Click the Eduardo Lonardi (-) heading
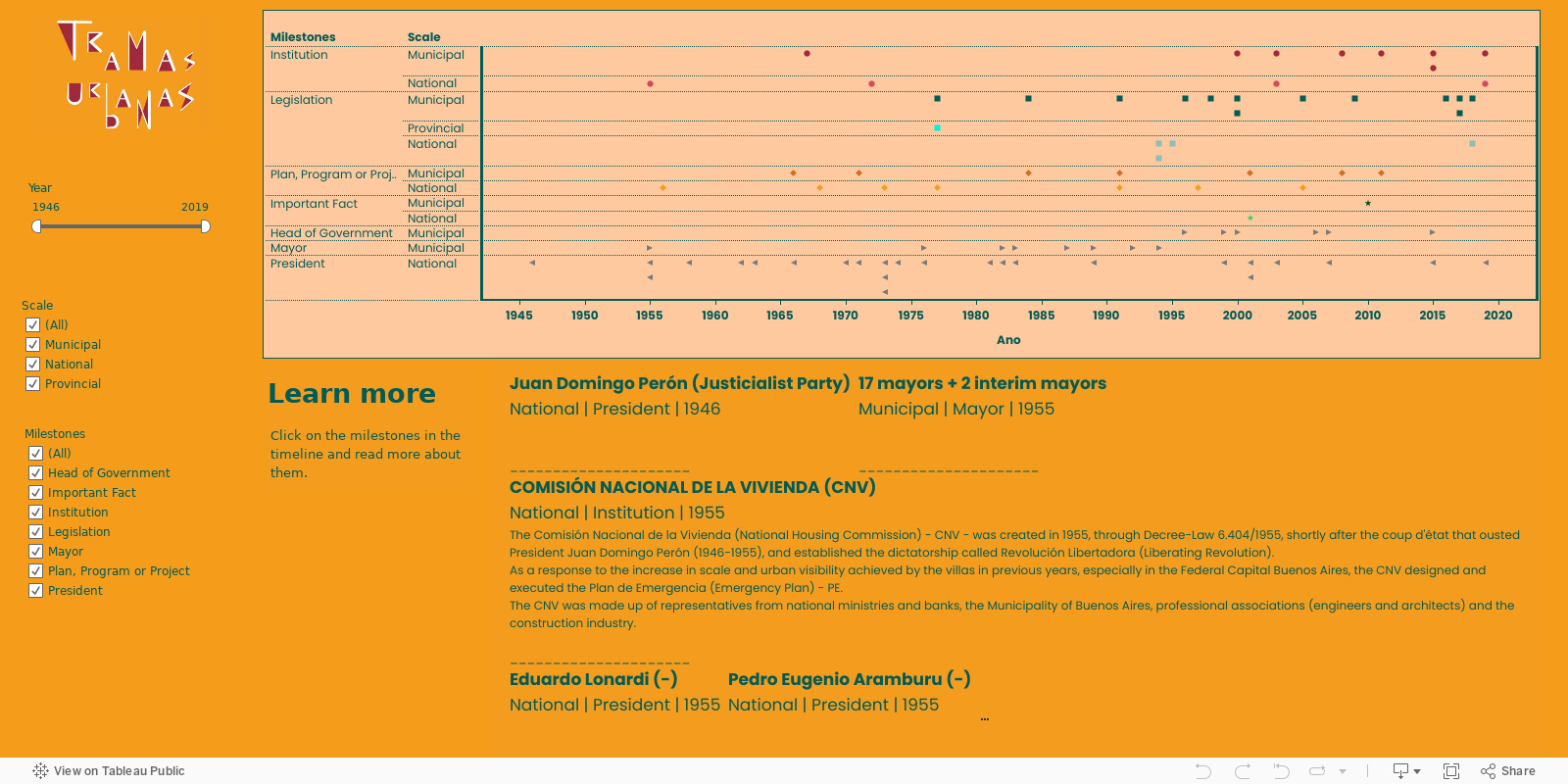Viewport: 1568px width, 784px height. click(594, 679)
